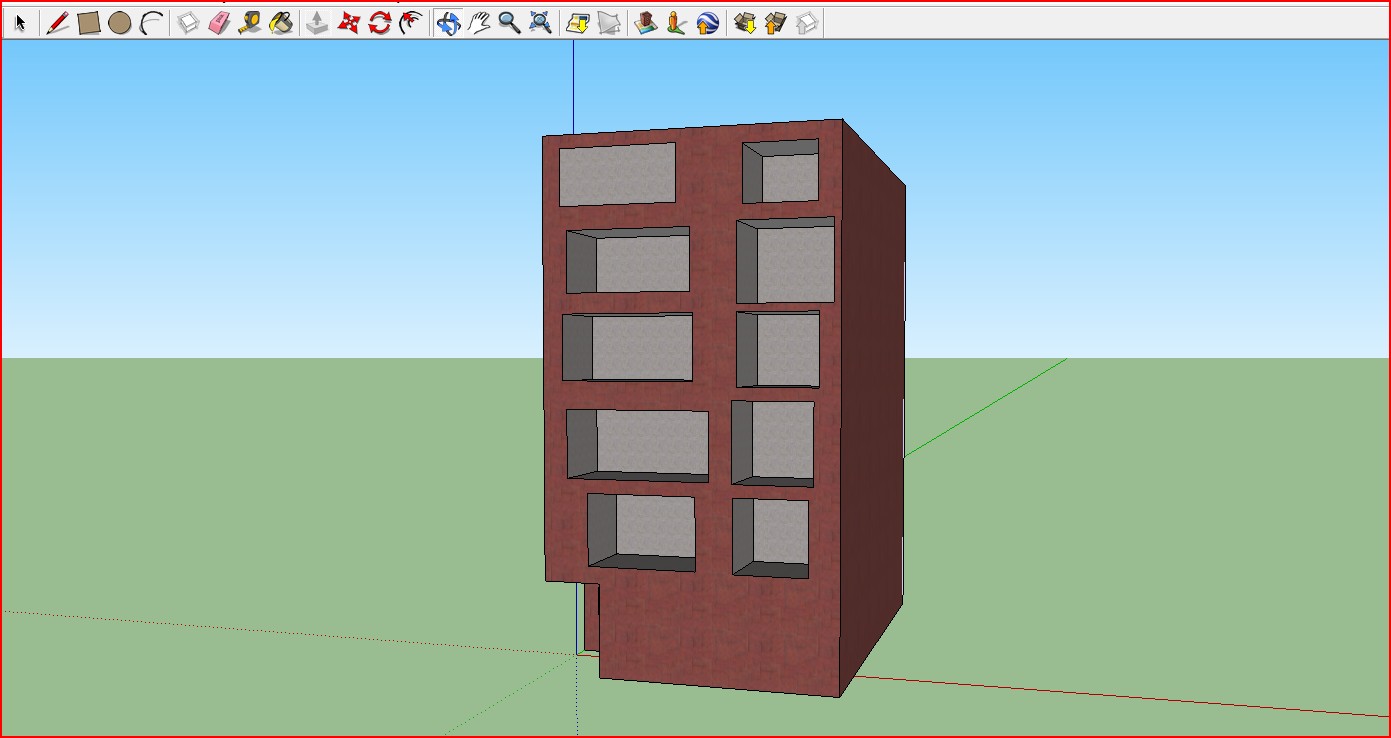Click the top-left gray window on building
1391x738 pixels.
pyautogui.click(x=617, y=175)
